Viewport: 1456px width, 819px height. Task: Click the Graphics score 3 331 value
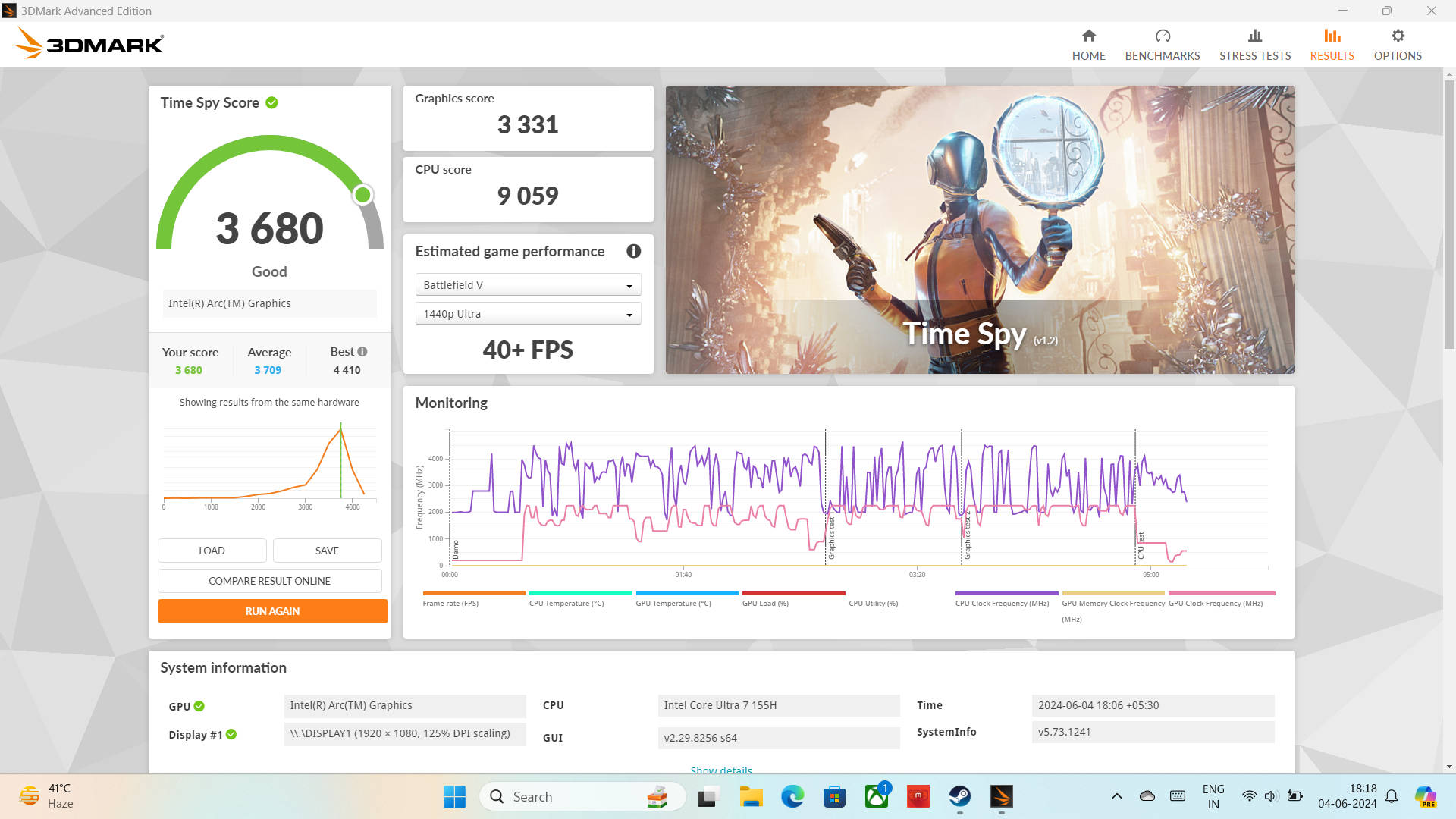[528, 124]
